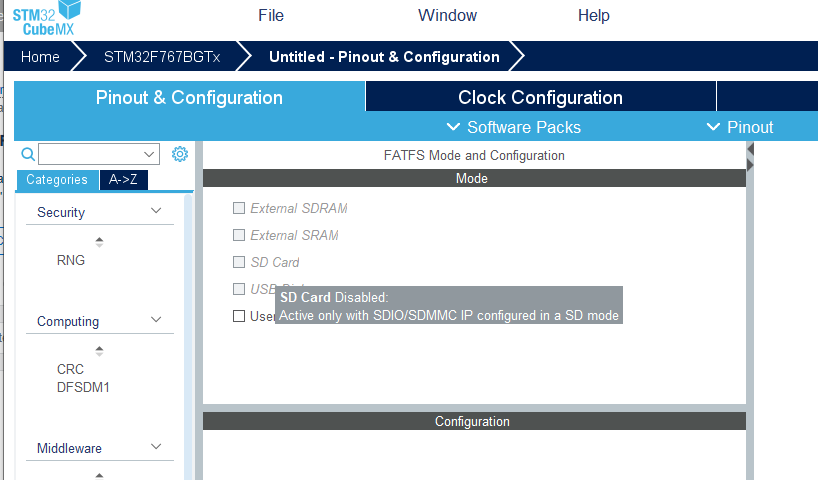This screenshot has height=480, width=818.
Task: Toggle SD Card checkbox
Action: [x=238, y=262]
